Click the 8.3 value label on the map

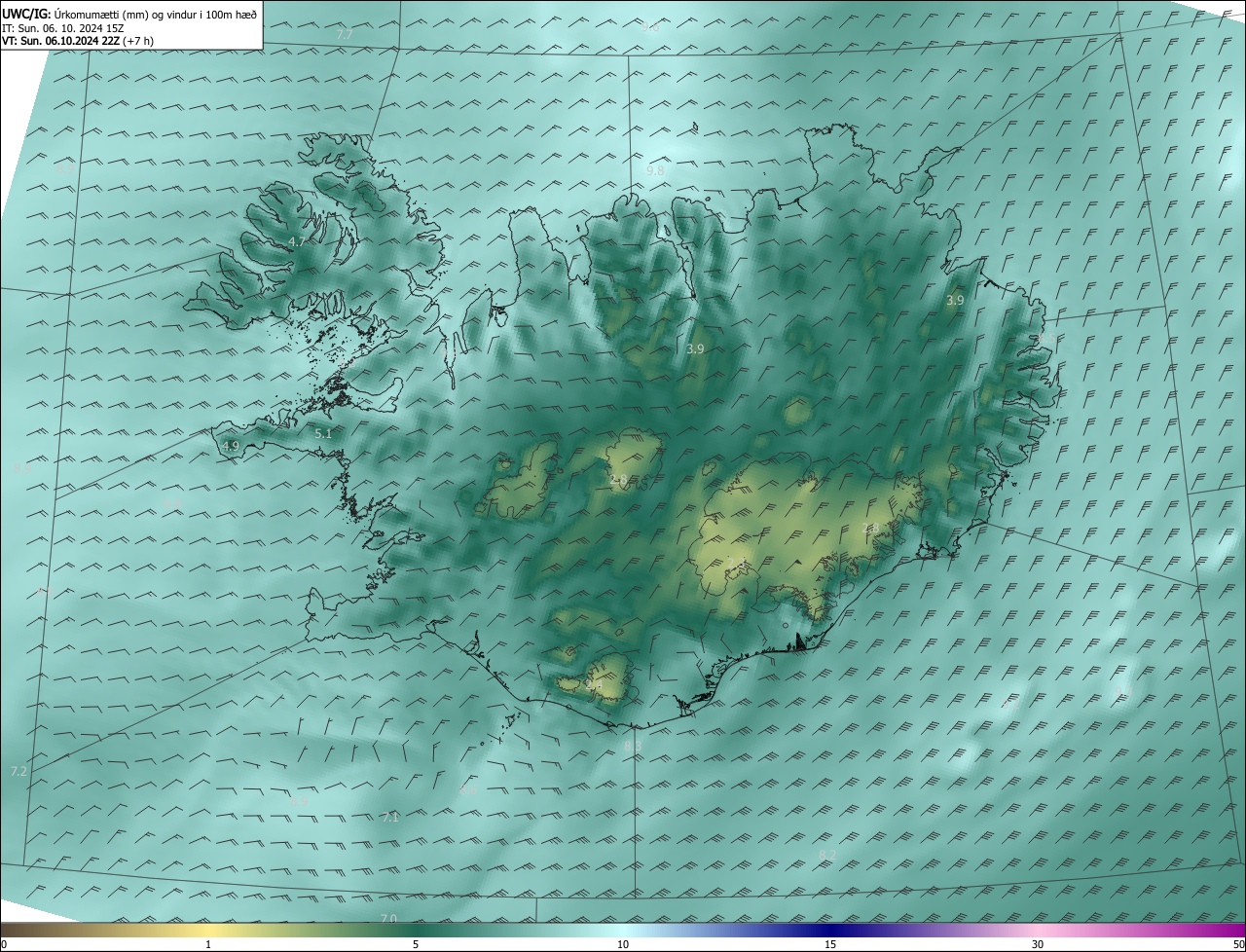(633, 746)
